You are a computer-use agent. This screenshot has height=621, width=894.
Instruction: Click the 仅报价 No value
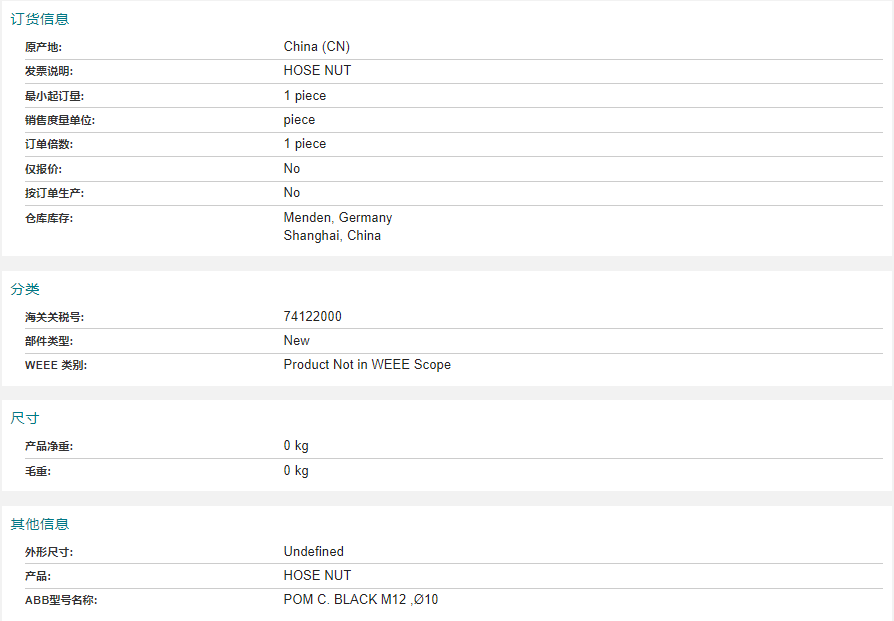(291, 168)
